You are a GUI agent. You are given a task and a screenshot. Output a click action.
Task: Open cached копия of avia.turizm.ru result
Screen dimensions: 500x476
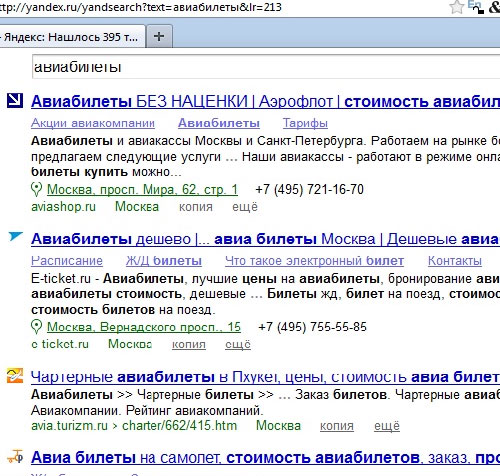(337, 426)
